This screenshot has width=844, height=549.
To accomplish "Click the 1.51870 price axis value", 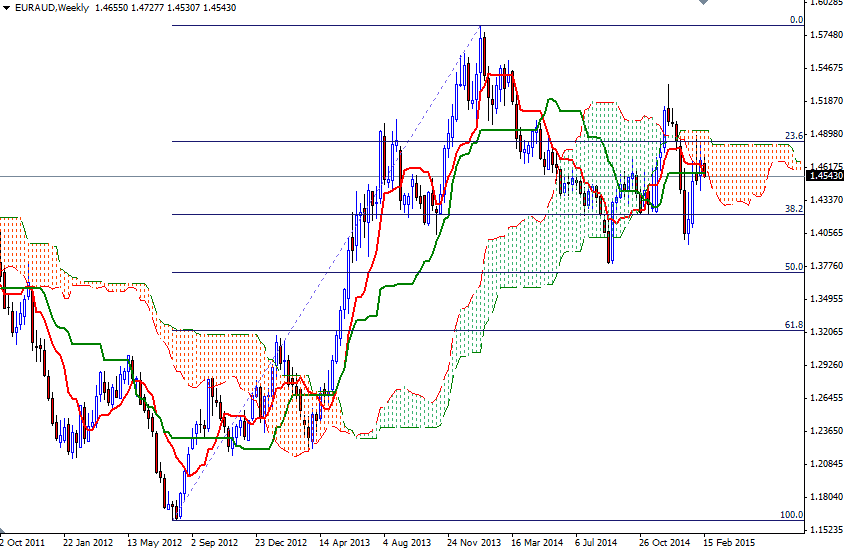I will (x=826, y=101).
